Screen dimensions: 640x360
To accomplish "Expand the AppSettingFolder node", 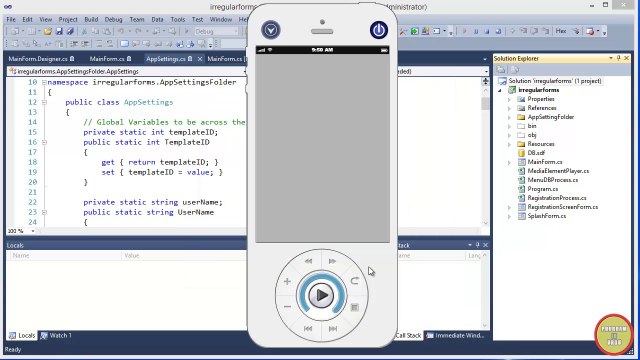I will 509,117.
